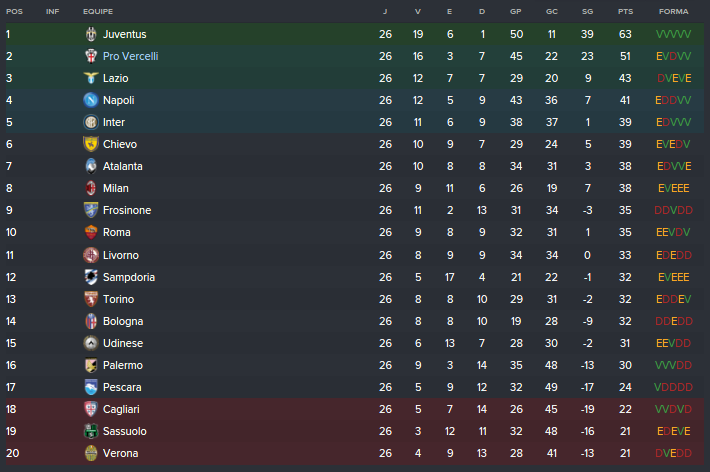710x472 pixels.
Task: Click the Torino club badge
Action: tap(91, 299)
